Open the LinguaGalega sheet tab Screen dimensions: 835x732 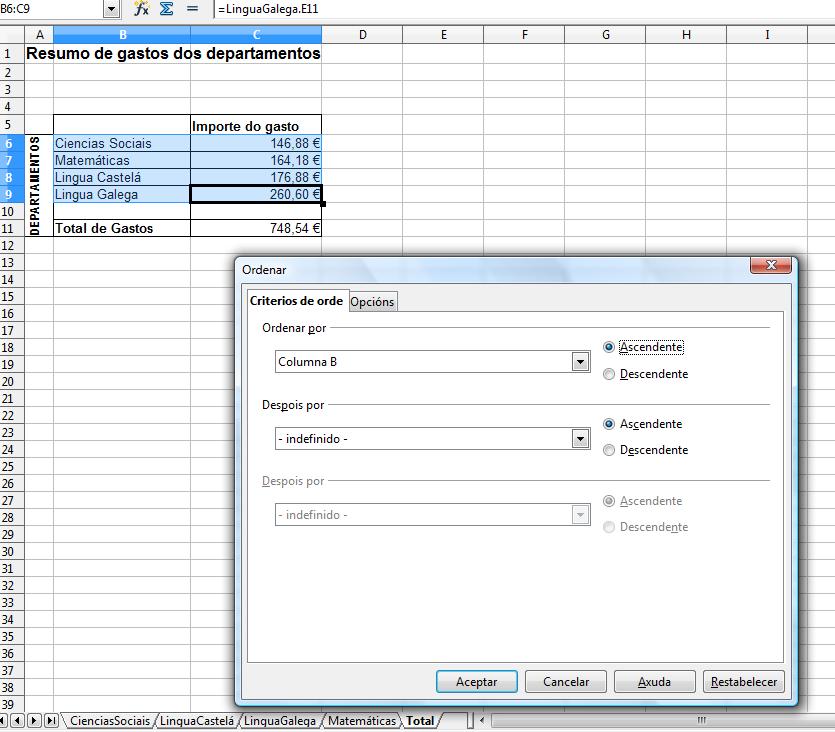280,720
